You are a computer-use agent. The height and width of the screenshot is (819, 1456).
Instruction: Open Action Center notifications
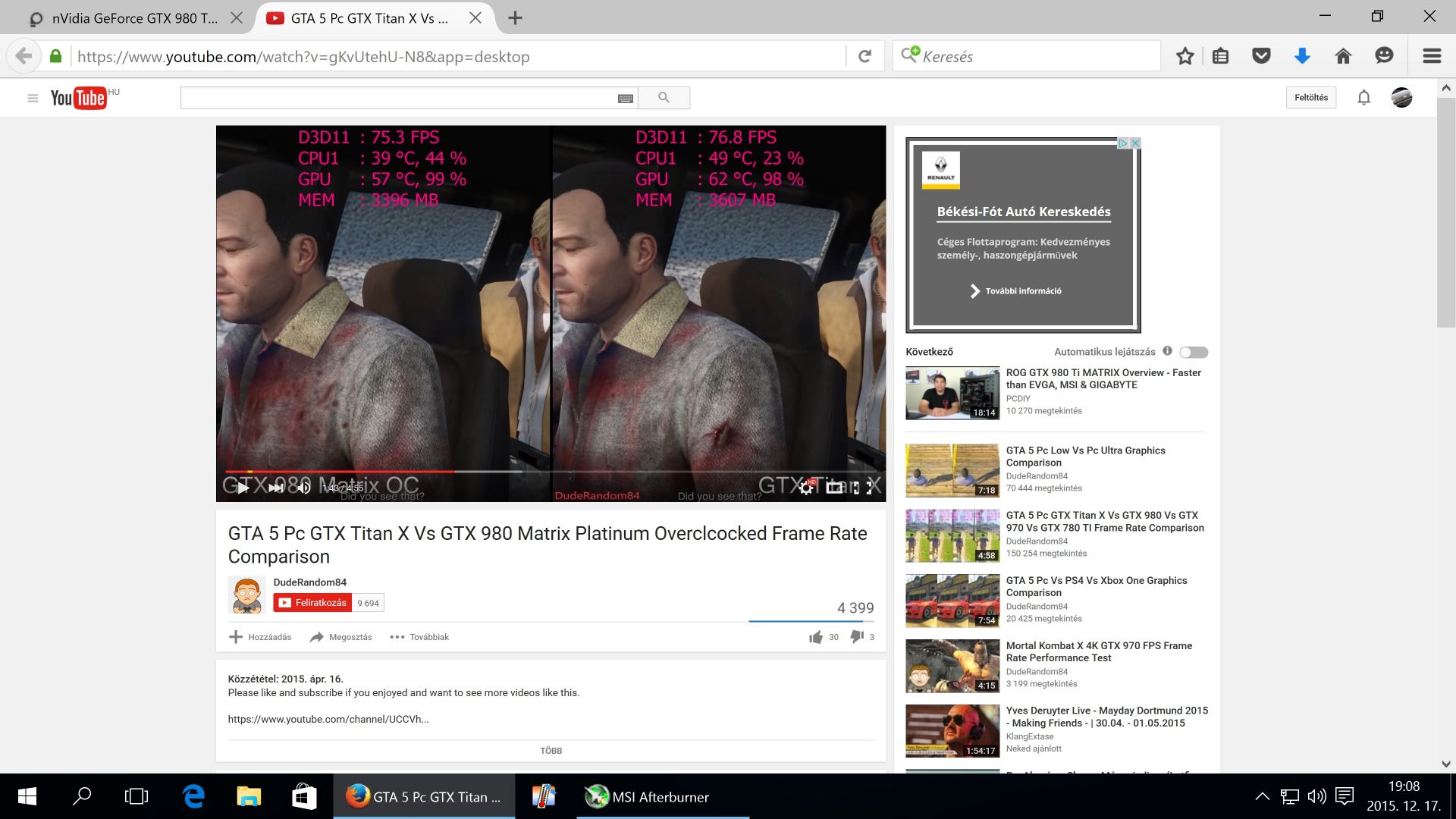(1345, 796)
